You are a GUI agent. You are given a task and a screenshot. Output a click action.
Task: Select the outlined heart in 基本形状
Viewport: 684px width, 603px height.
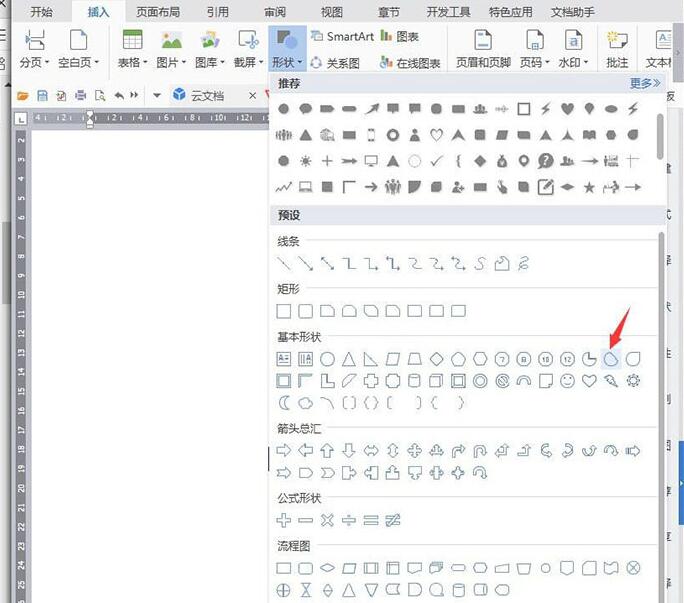589,381
